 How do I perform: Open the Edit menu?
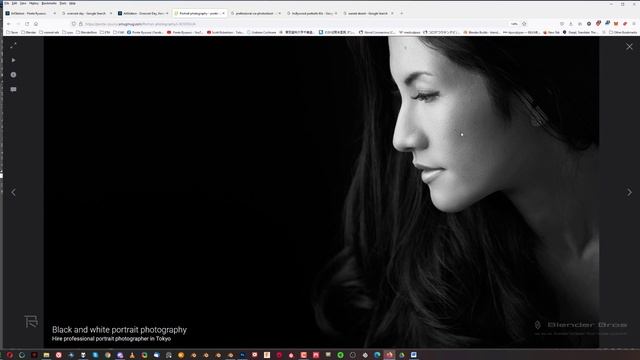[x=14, y=3]
